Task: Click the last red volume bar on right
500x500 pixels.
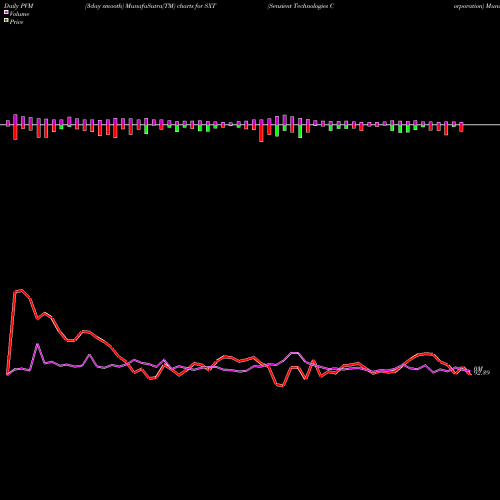Action: point(462,127)
